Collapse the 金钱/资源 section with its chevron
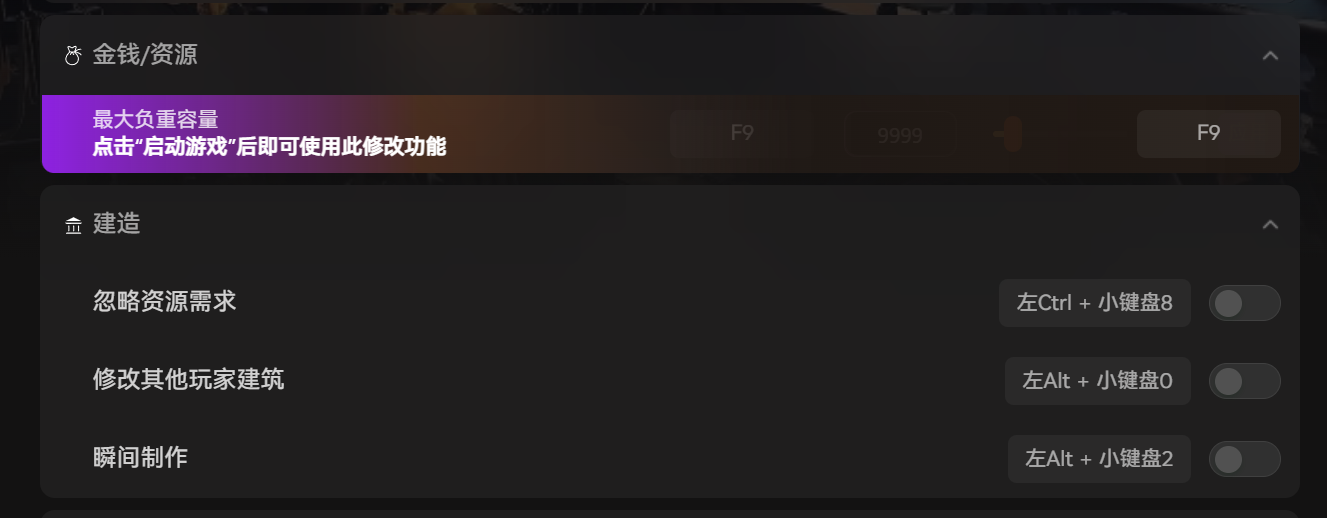This screenshot has height=518, width=1327. coord(1270,55)
